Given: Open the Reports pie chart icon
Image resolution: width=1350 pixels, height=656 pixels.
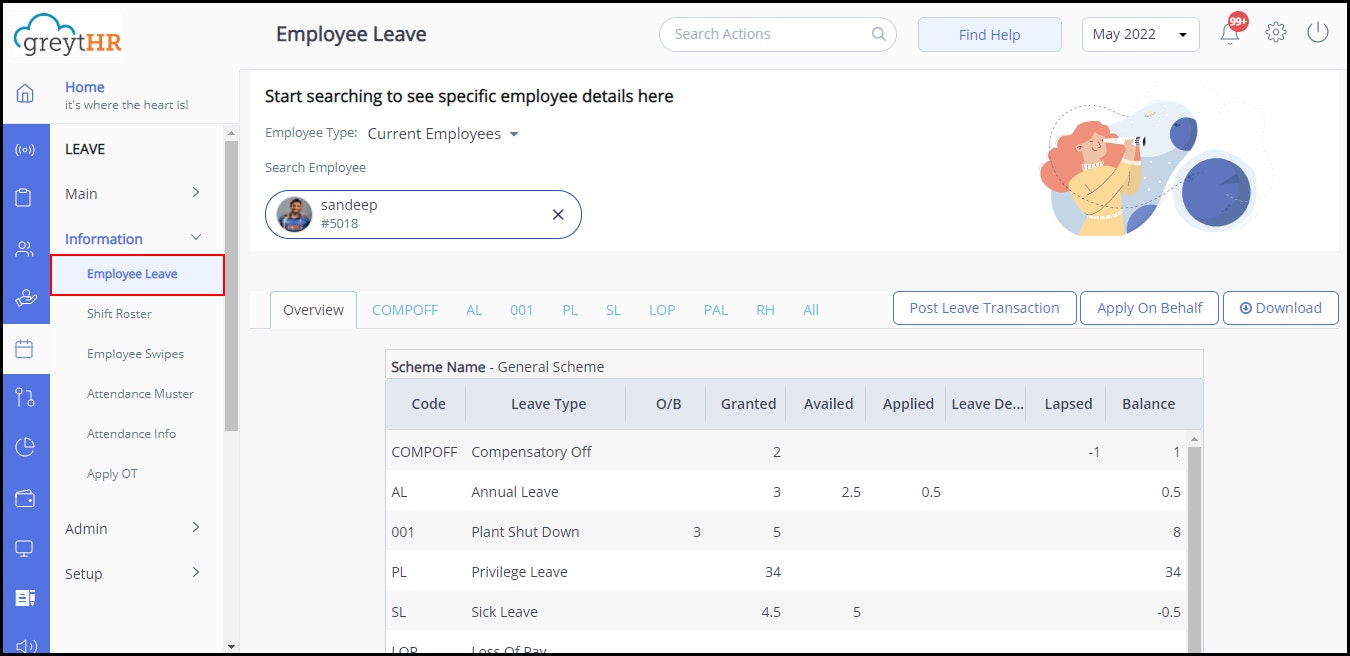Looking at the screenshot, I should (26, 448).
